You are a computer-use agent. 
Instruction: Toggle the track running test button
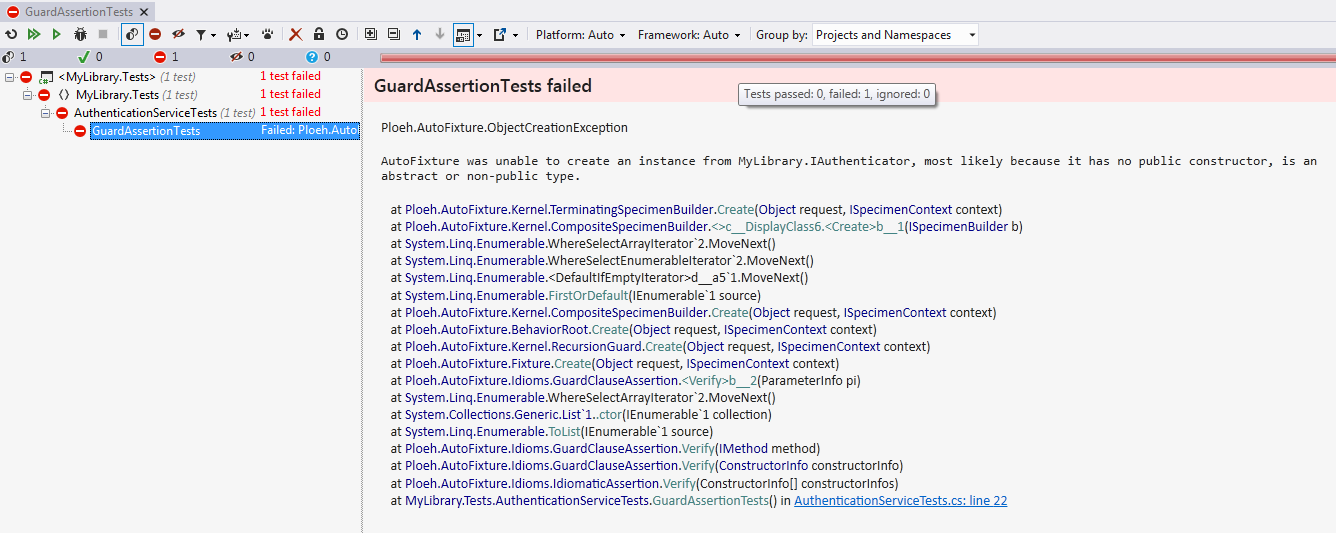pos(132,34)
